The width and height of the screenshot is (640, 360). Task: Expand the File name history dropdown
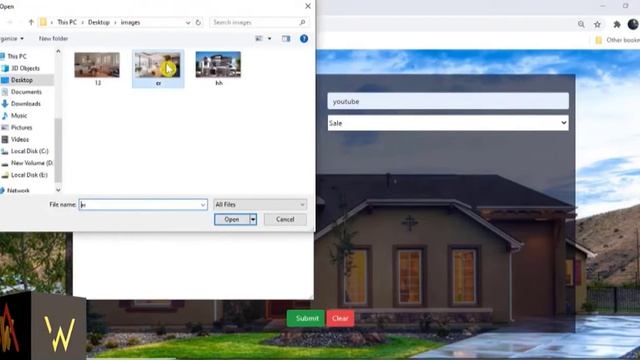[203, 204]
